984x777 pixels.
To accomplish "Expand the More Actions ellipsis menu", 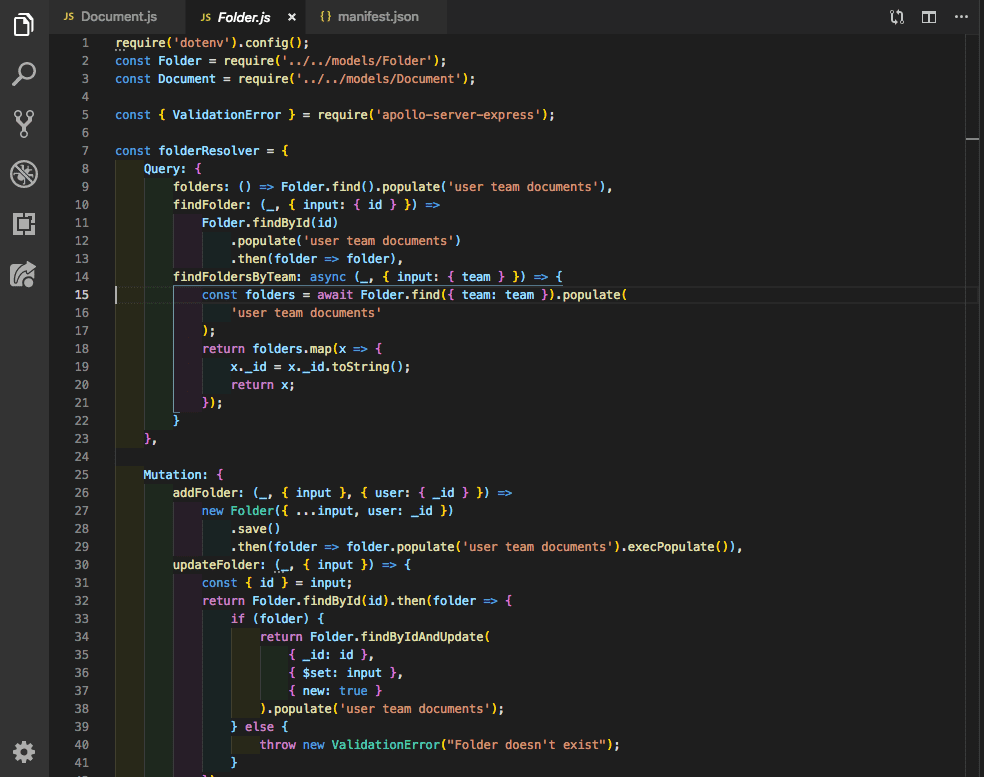I will [x=961, y=17].
